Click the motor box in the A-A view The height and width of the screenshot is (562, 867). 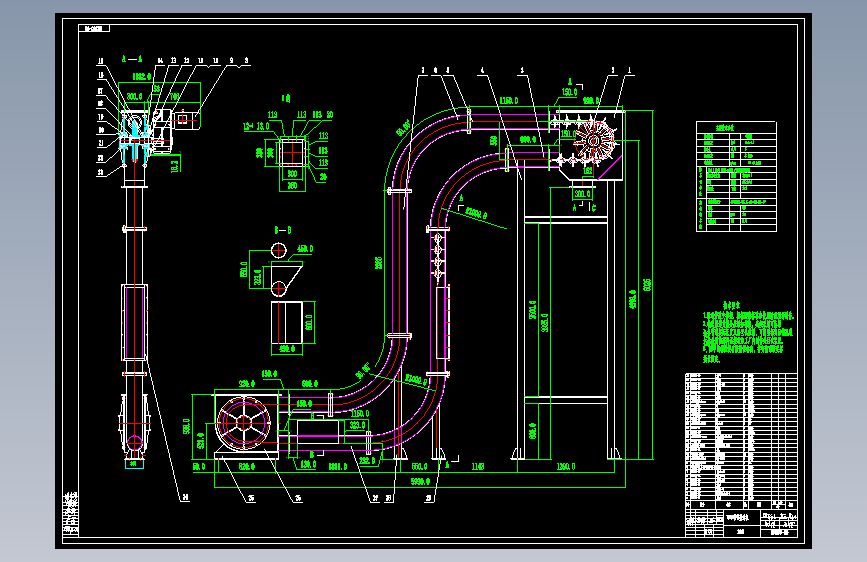coord(186,119)
